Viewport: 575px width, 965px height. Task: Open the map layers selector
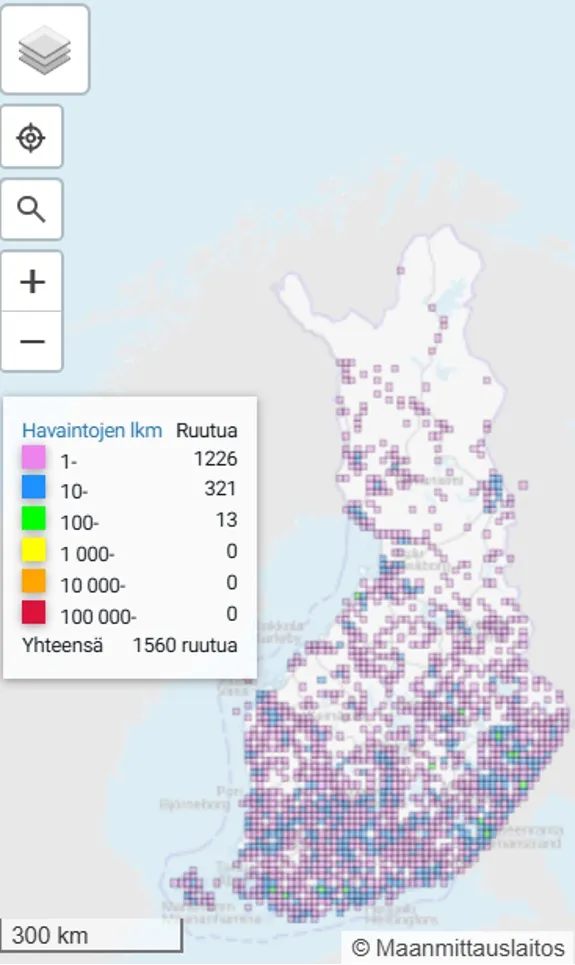point(44,49)
